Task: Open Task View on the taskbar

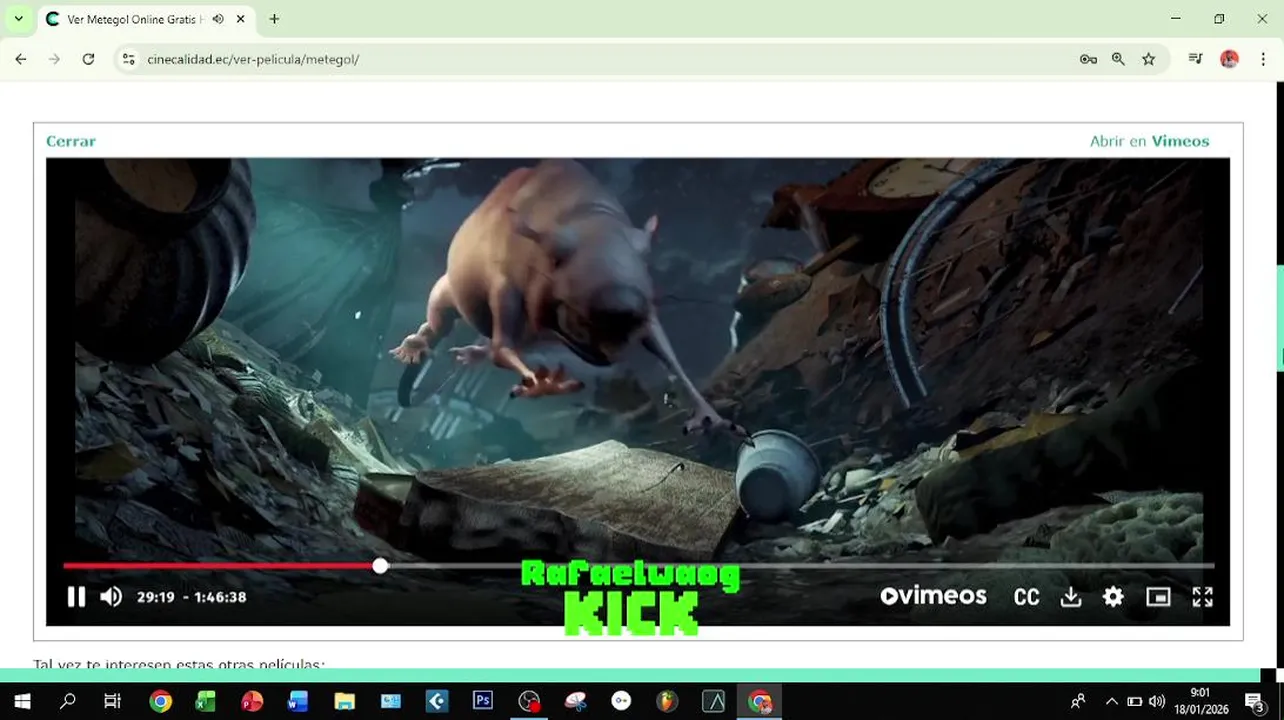Action: [x=112, y=701]
